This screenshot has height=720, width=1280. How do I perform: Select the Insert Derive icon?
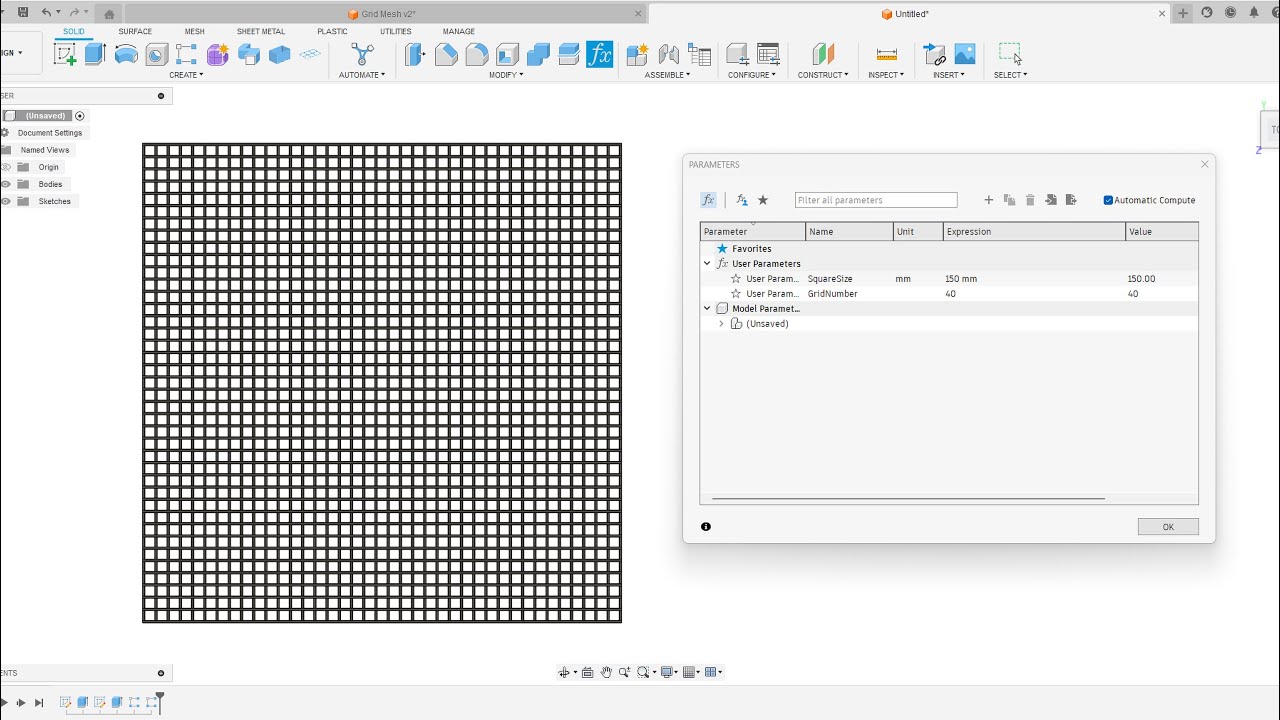[934, 55]
